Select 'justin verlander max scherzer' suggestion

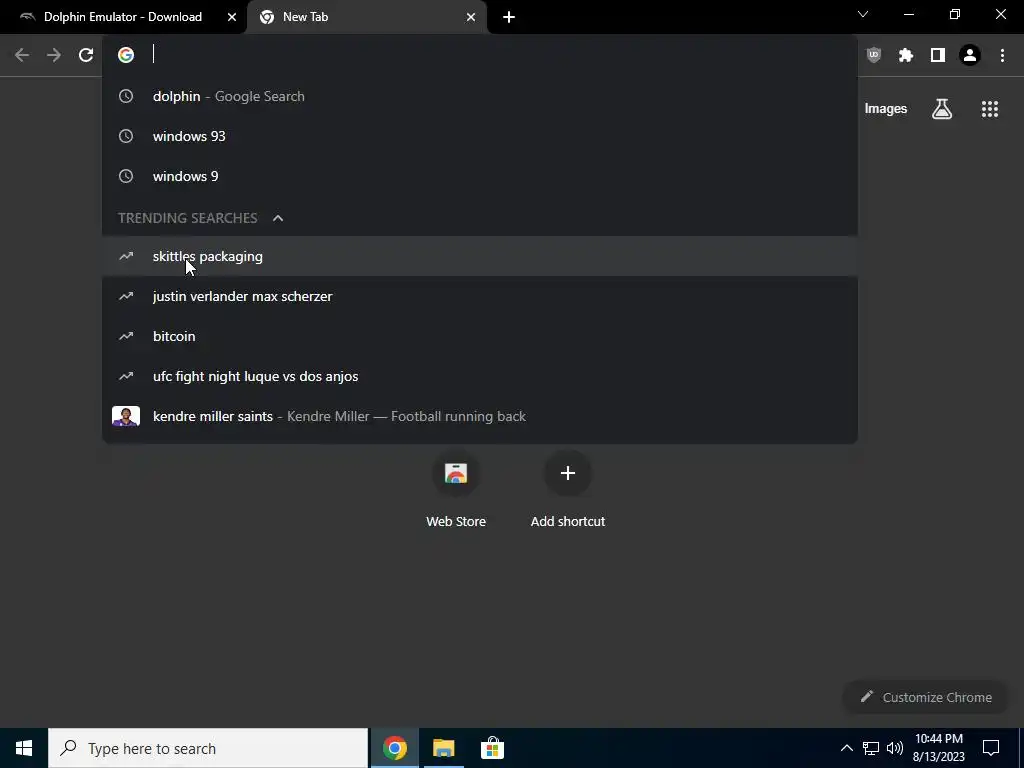[480, 296]
